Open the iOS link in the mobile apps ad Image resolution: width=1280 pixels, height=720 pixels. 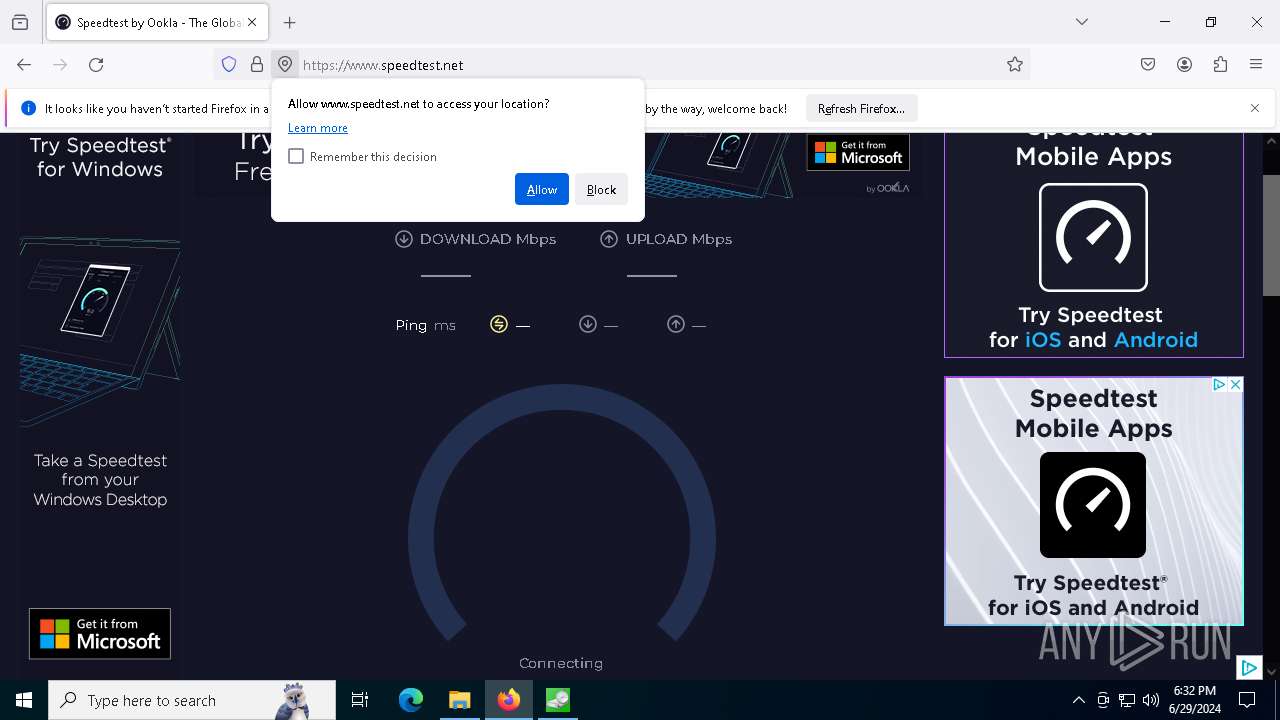point(1043,340)
